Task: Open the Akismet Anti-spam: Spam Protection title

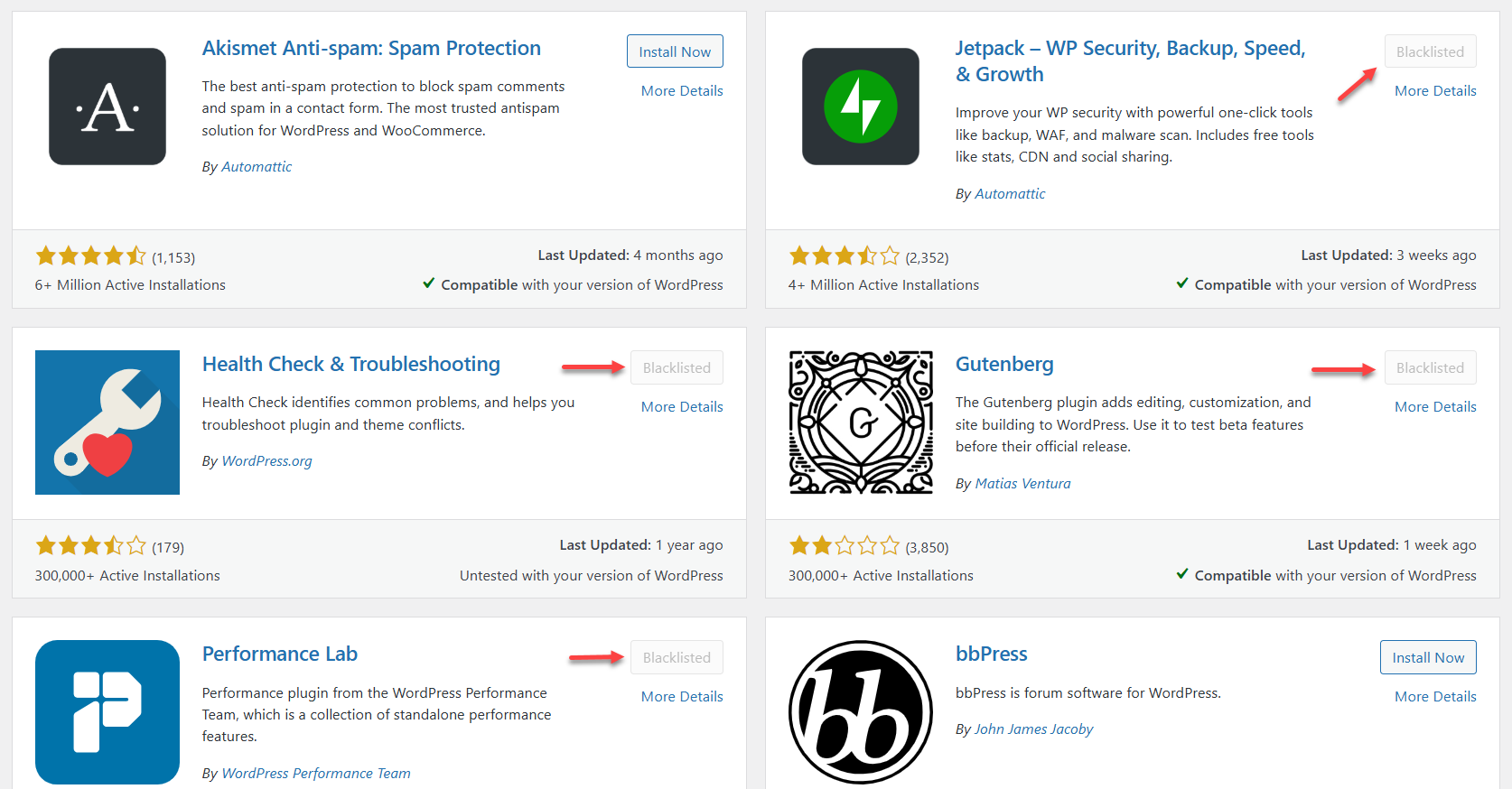Action: pos(371,48)
